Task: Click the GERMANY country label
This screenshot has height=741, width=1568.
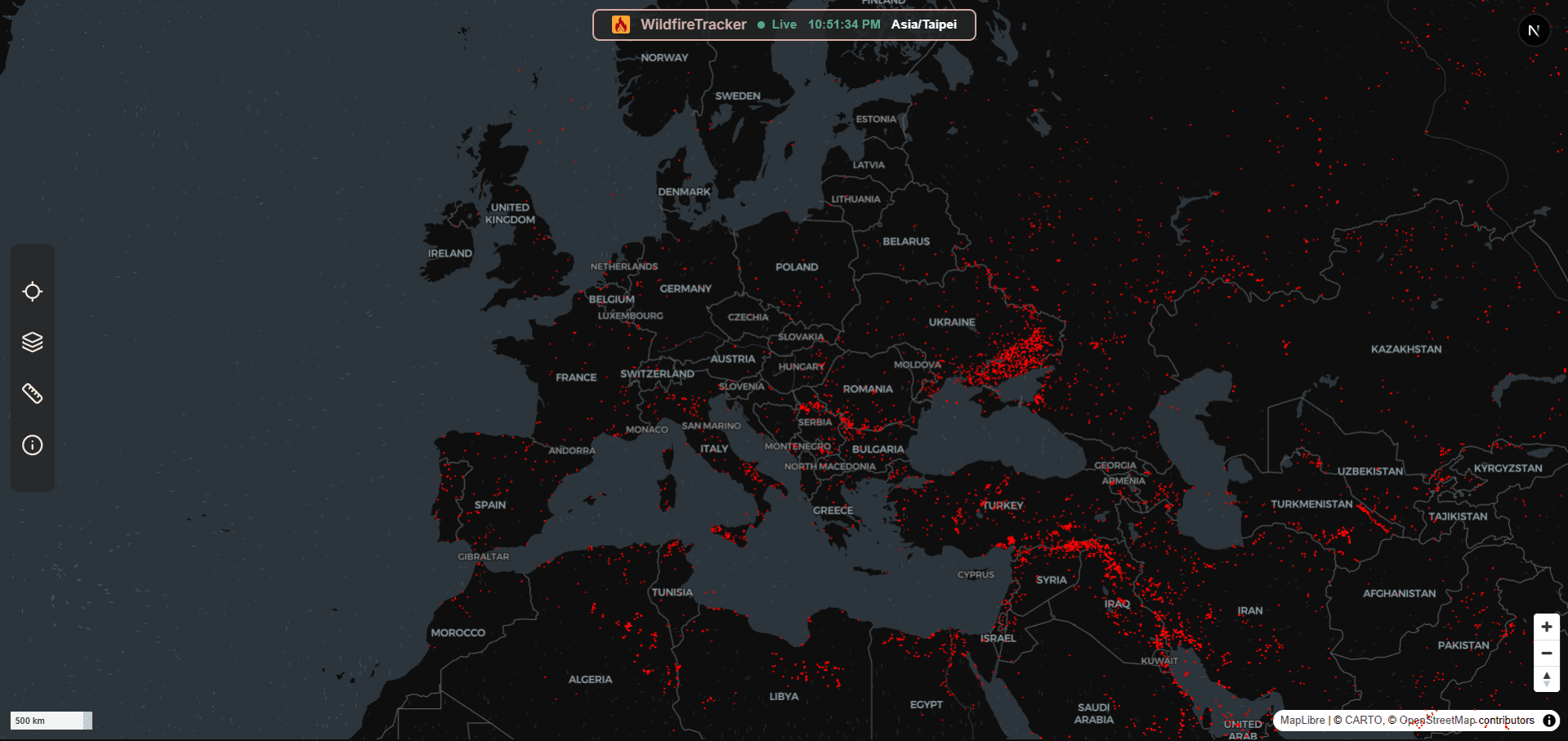Action: click(686, 289)
